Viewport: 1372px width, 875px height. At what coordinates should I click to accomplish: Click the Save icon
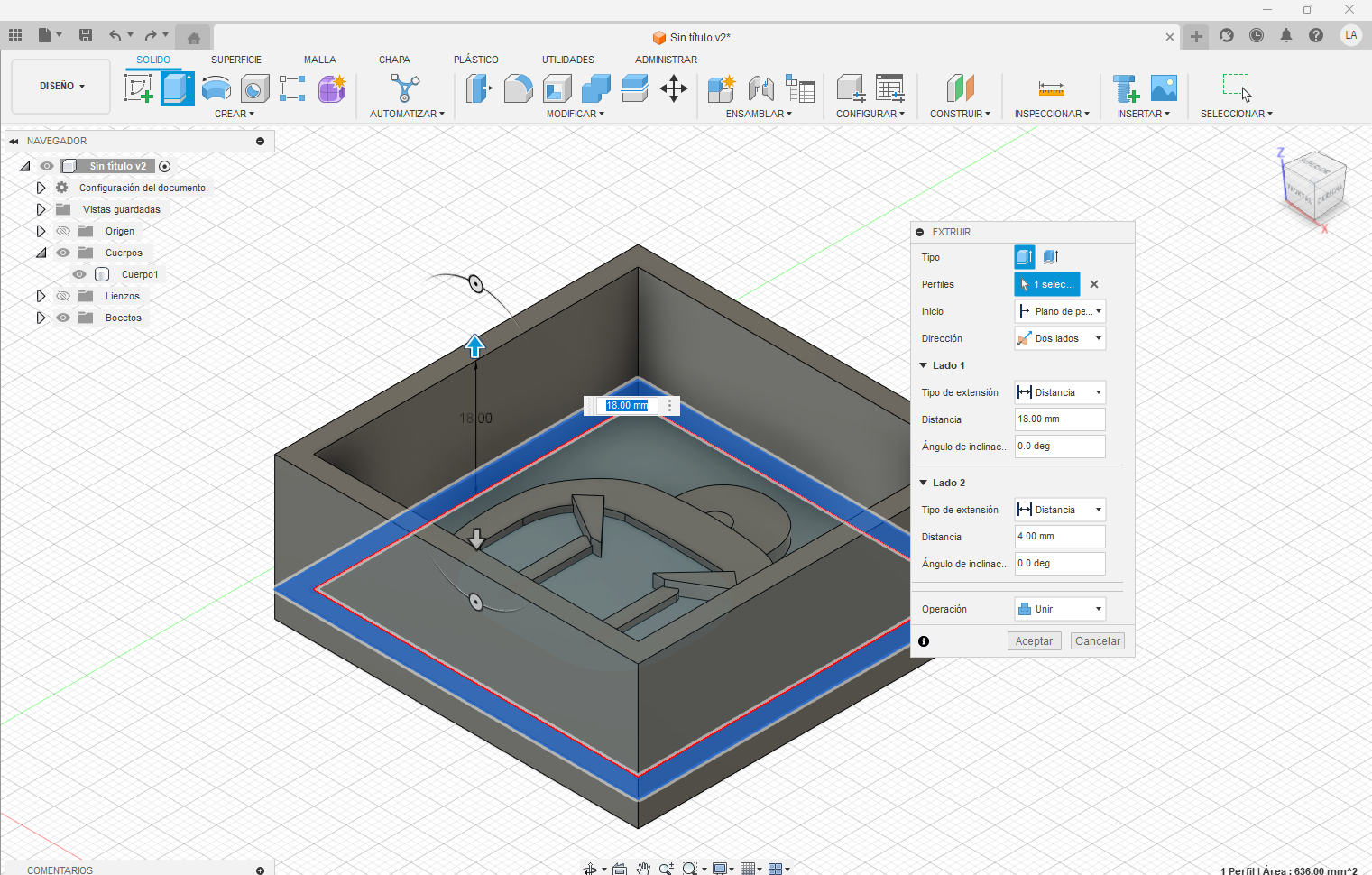coord(86,35)
